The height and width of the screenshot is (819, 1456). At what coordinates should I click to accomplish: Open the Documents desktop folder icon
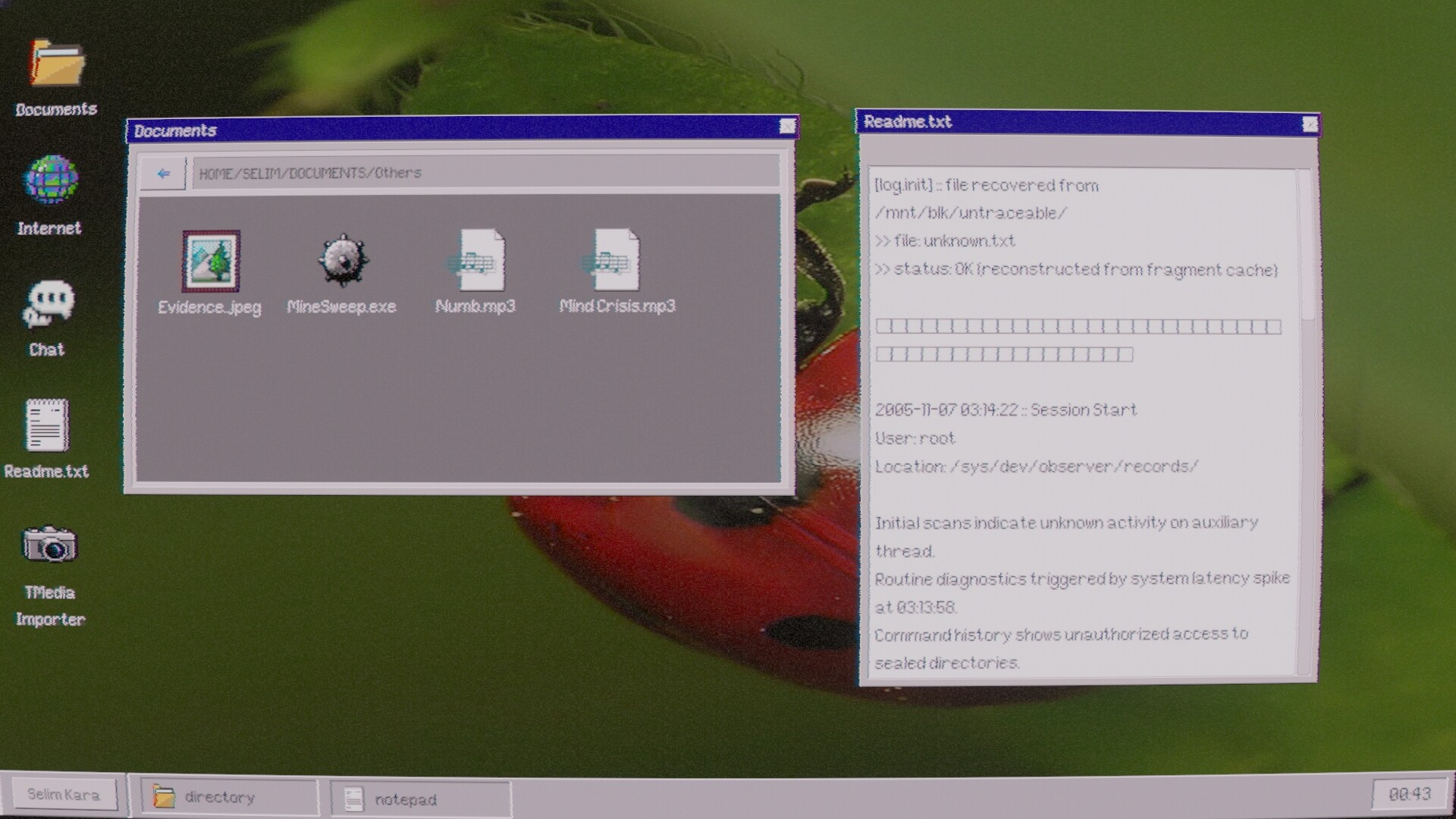pyautogui.click(x=57, y=64)
